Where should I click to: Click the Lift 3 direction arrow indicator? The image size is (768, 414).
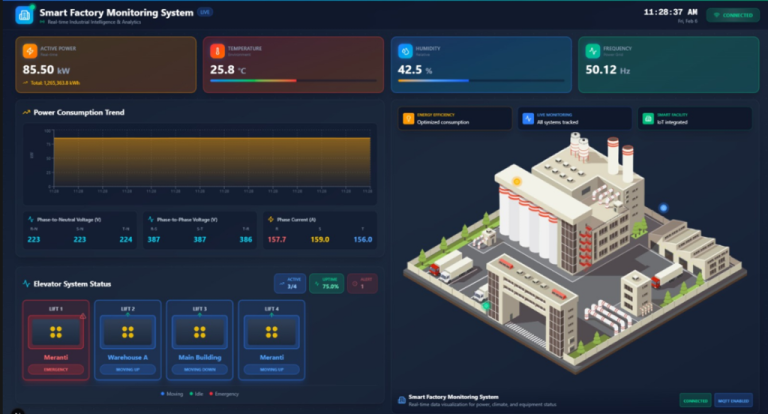[200, 315]
